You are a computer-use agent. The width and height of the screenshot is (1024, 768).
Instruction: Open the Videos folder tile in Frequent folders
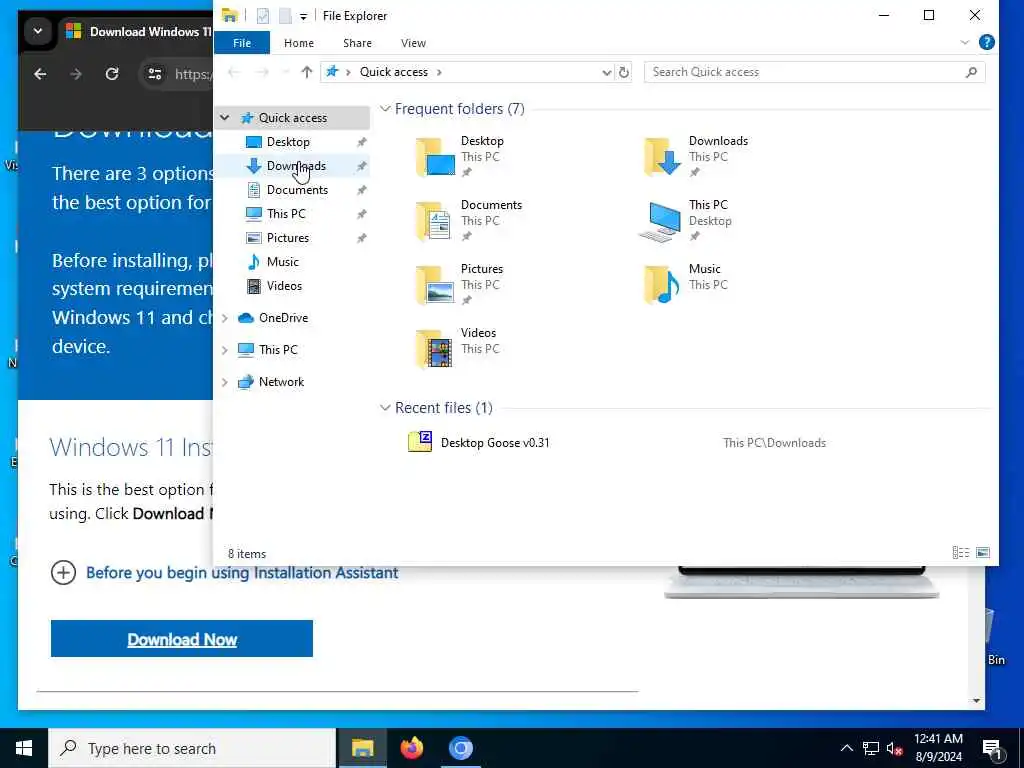click(457, 349)
